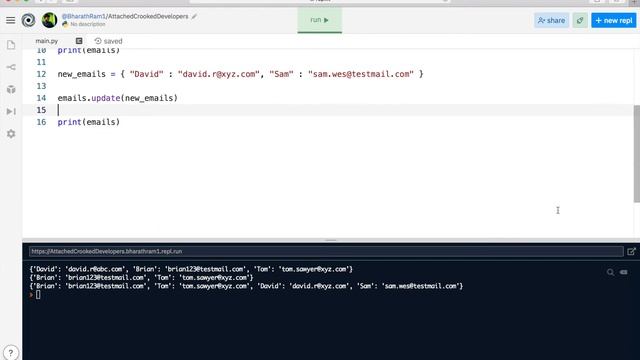Open console output in new tab
Viewport: 640px width, 360px height.
[x=631, y=251]
